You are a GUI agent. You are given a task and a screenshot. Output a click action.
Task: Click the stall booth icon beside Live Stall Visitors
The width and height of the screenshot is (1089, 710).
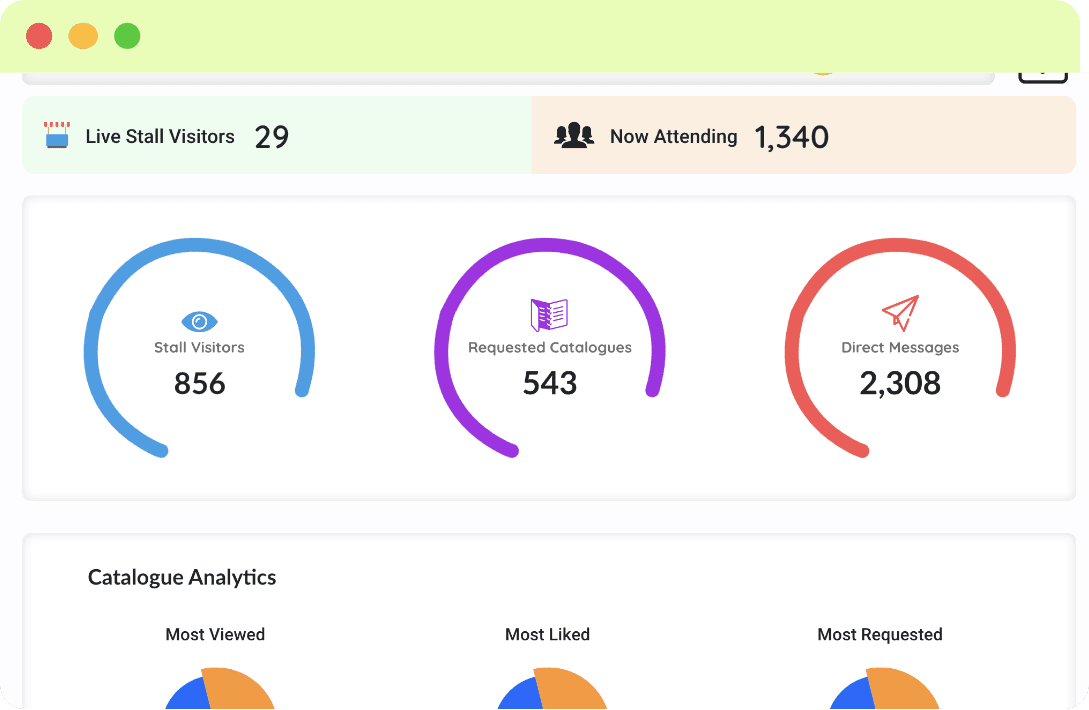tap(57, 135)
